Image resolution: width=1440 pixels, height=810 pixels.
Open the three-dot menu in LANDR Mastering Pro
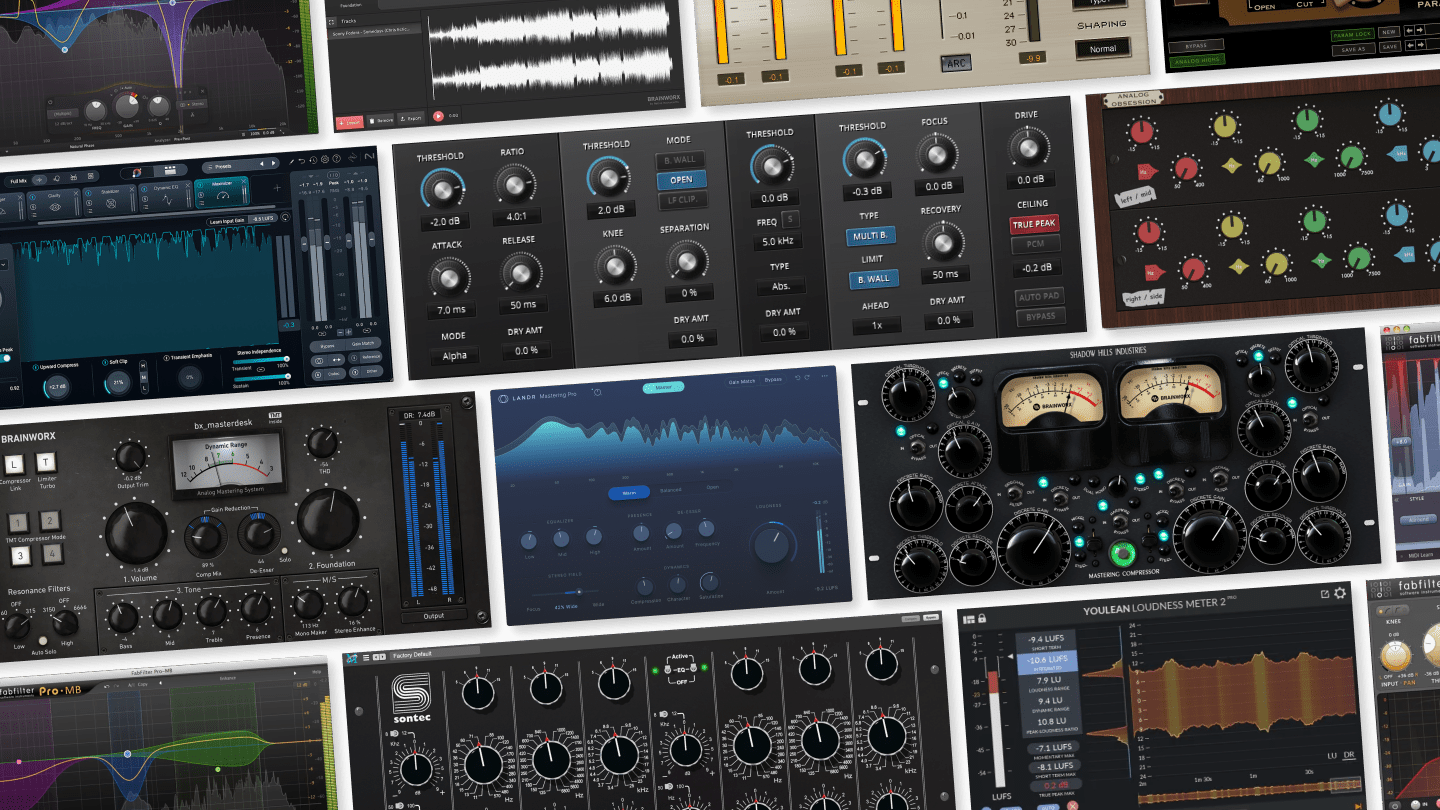tap(824, 376)
